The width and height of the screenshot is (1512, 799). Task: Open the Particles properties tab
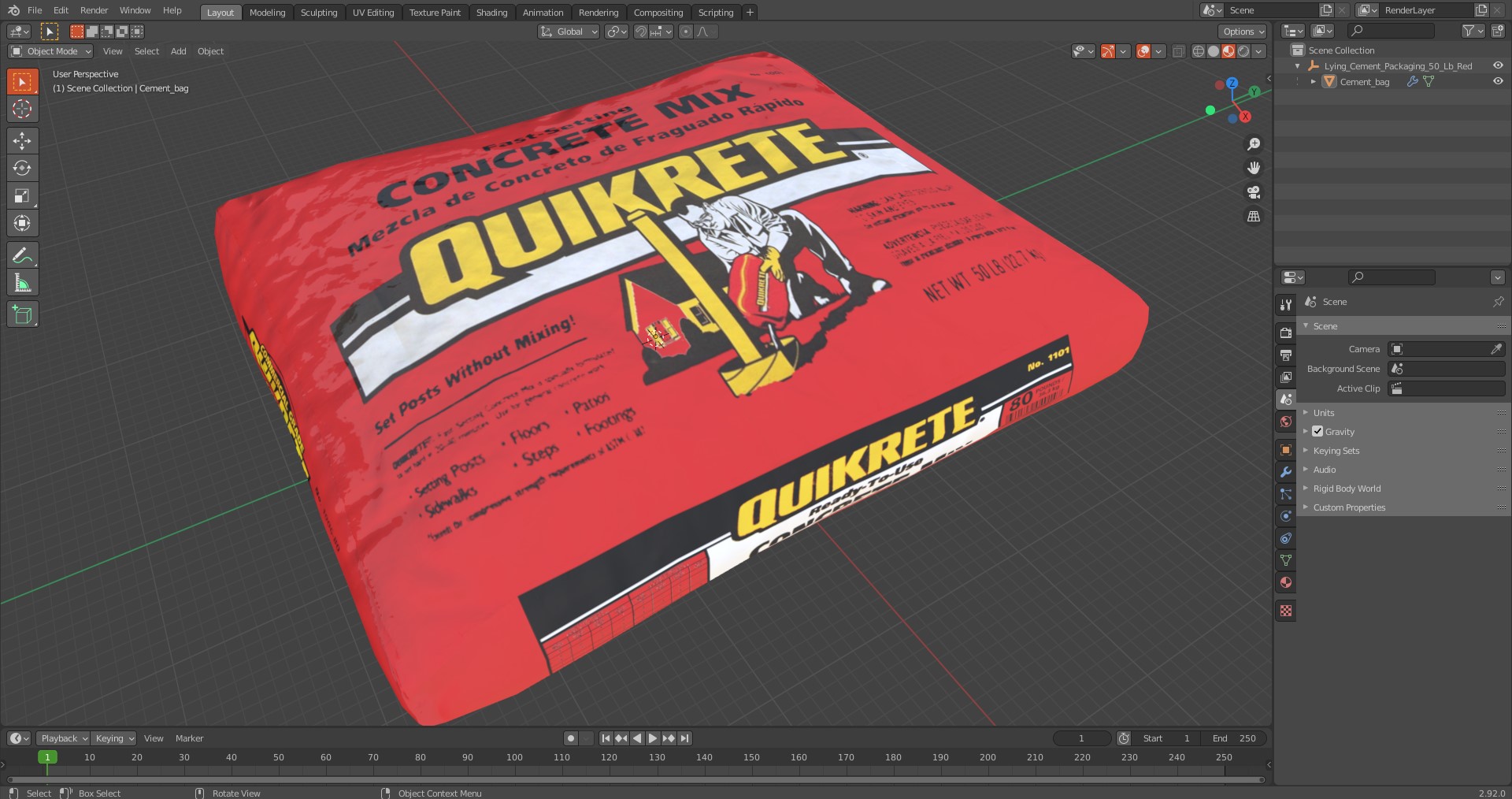tap(1286, 494)
